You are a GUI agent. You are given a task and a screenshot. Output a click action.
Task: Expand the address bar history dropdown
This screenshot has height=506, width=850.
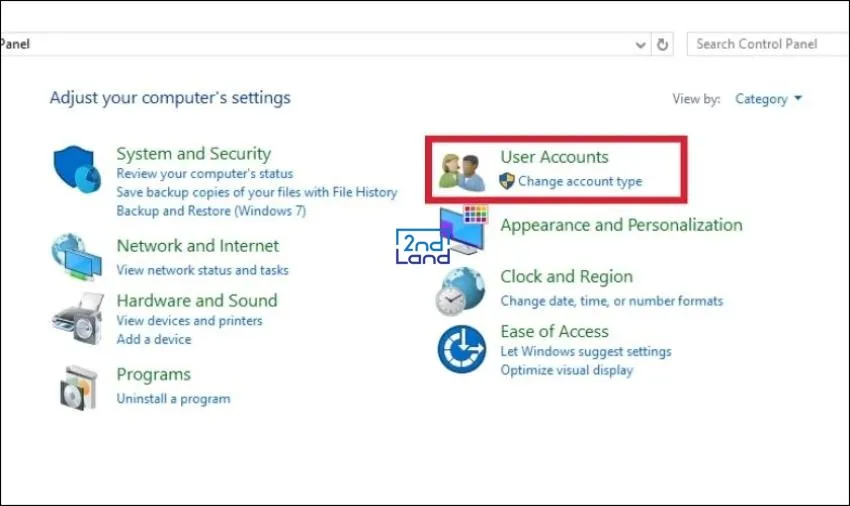pyautogui.click(x=640, y=45)
